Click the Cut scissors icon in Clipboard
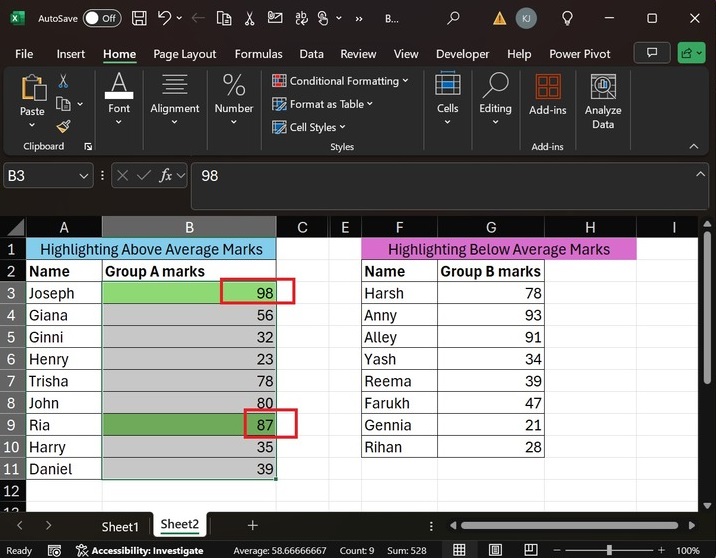Image resolution: width=716 pixels, height=558 pixels. pos(64,81)
